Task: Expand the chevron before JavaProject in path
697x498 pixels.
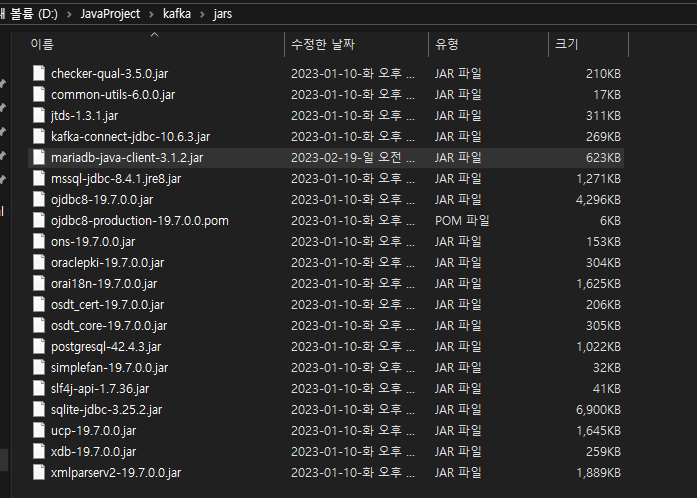Action: coord(69,14)
